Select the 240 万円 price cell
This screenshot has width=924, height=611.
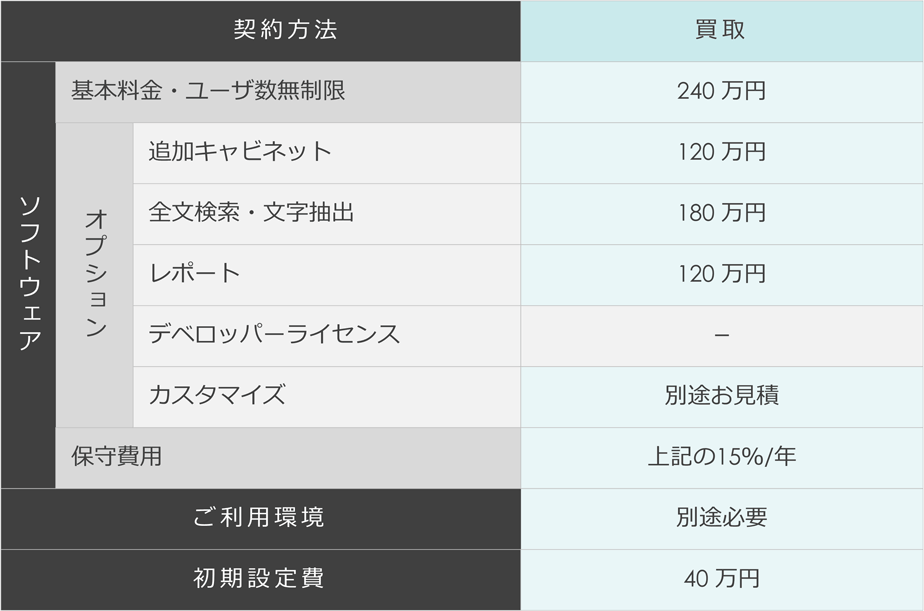point(722,92)
